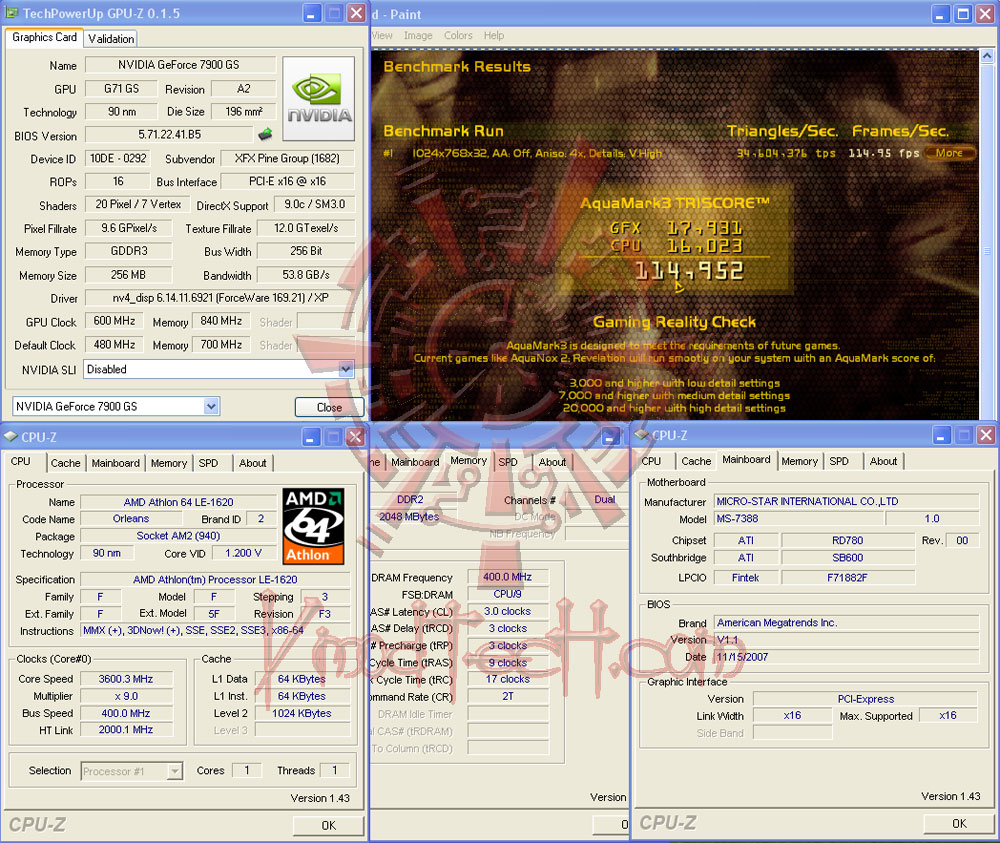
Task: Open the Cache tab in right CPU-Z
Action: (696, 461)
